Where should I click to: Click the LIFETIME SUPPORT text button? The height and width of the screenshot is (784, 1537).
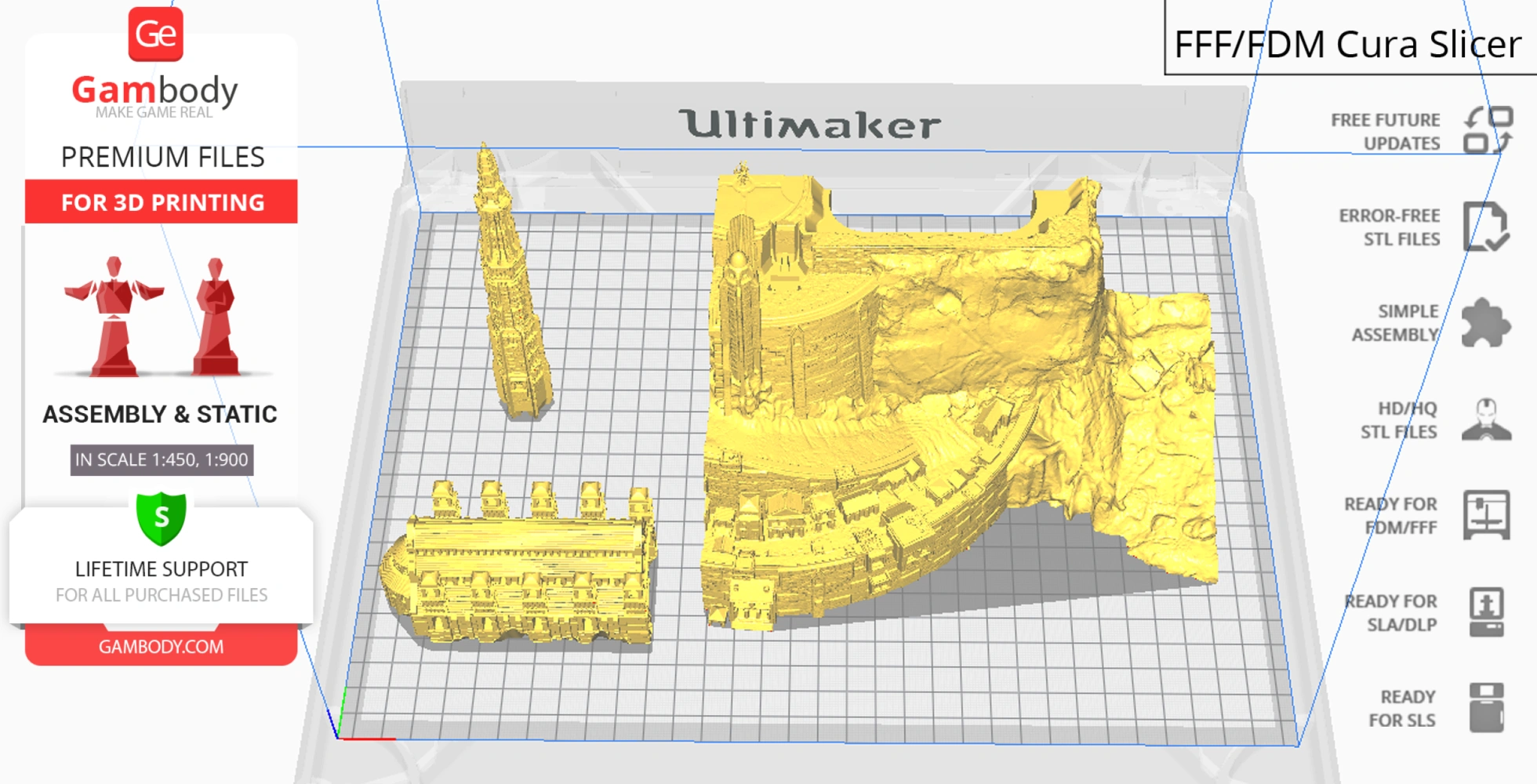pos(161,569)
